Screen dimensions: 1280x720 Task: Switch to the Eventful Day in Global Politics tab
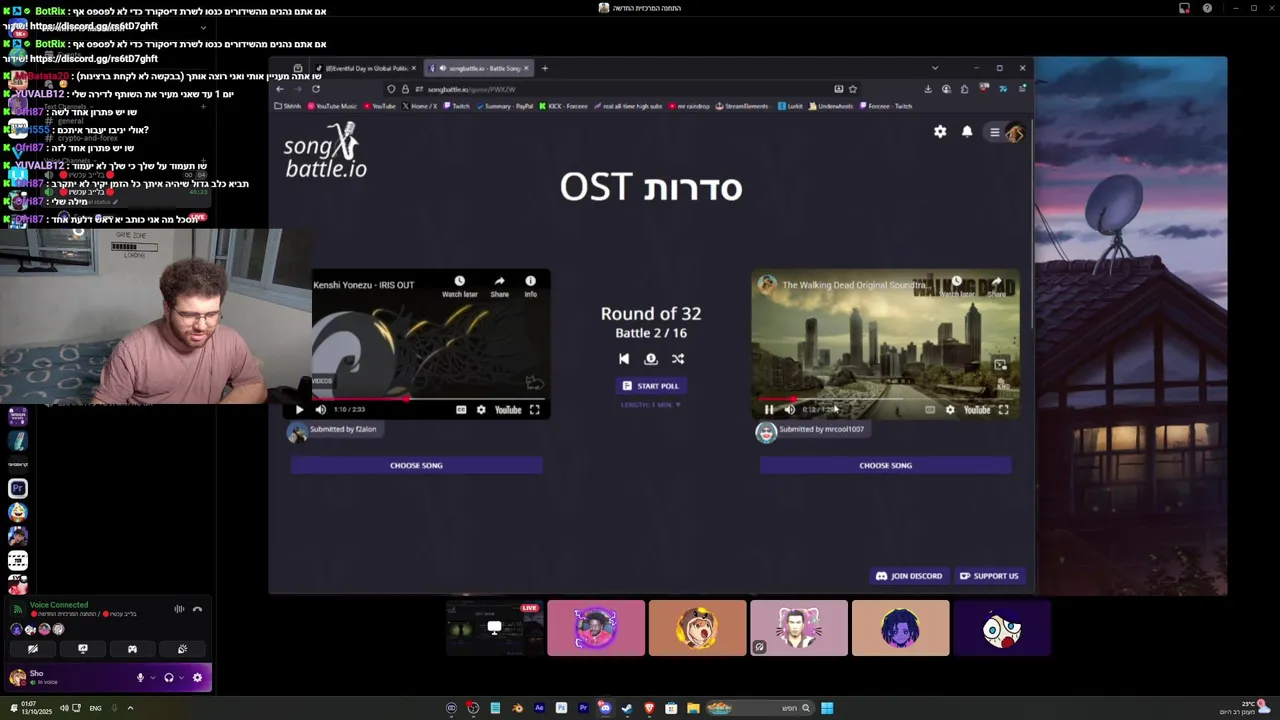(366, 68)
